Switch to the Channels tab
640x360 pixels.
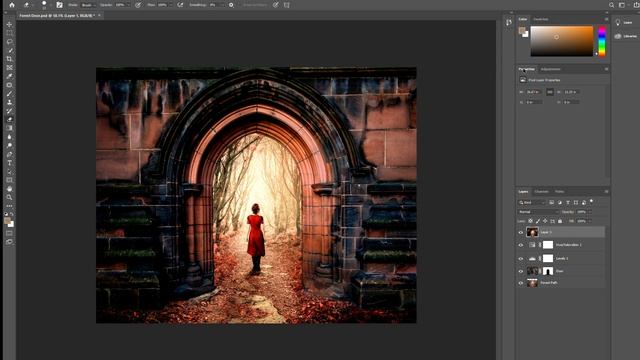click(542, 191)
